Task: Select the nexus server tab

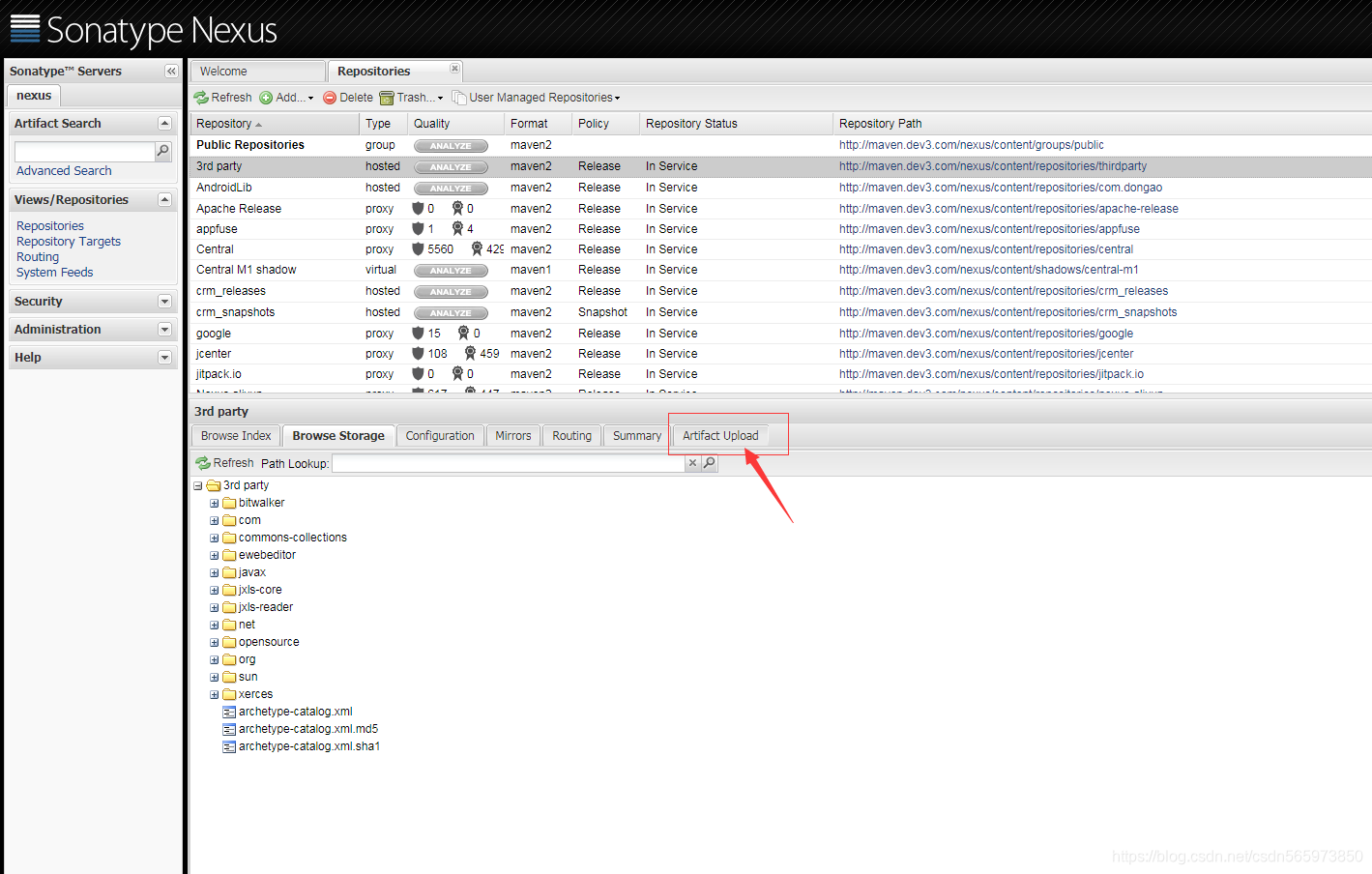Action: (34, 96)
